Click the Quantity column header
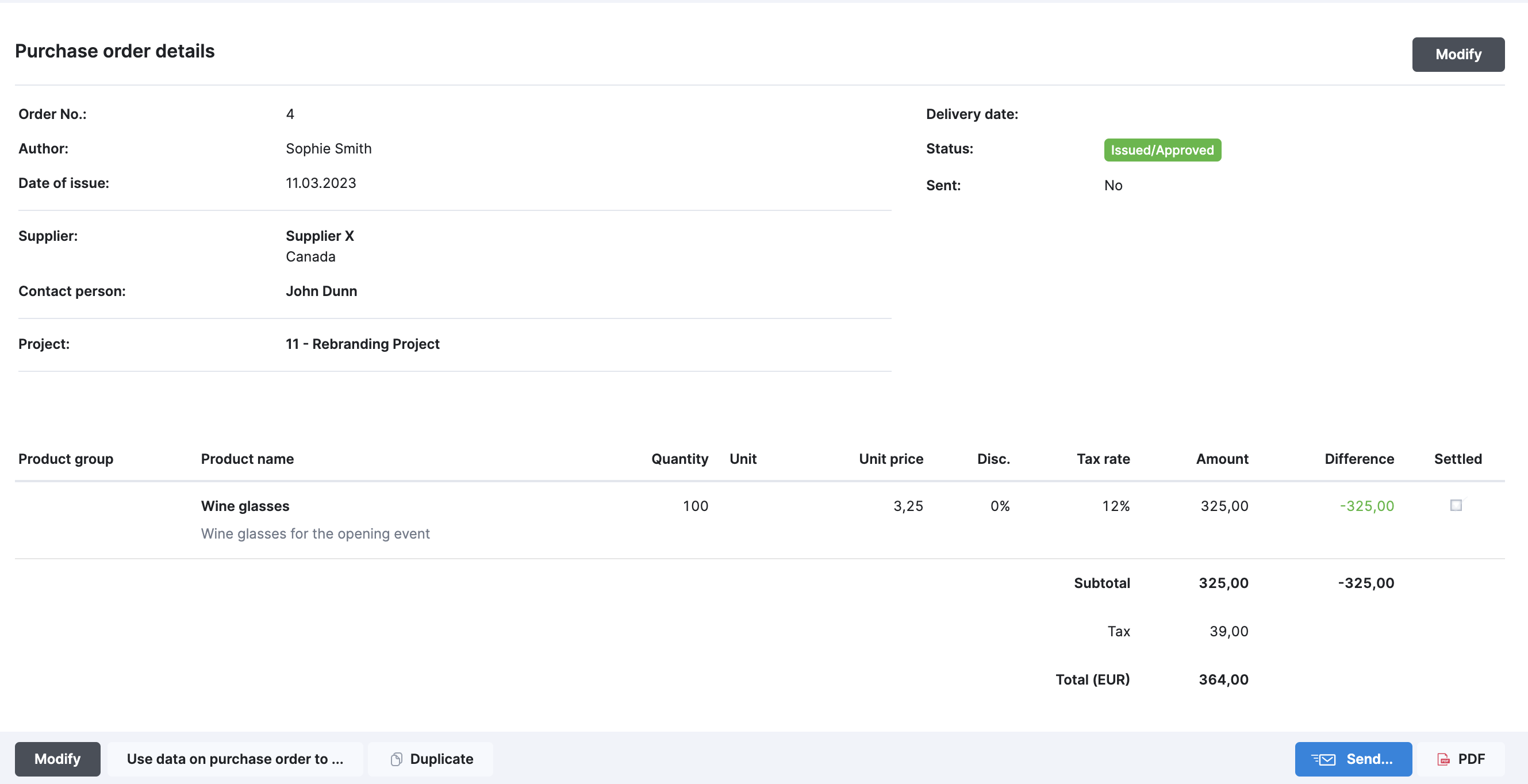The height and width of the screenshot is (784, 1528). coord(679,459)
